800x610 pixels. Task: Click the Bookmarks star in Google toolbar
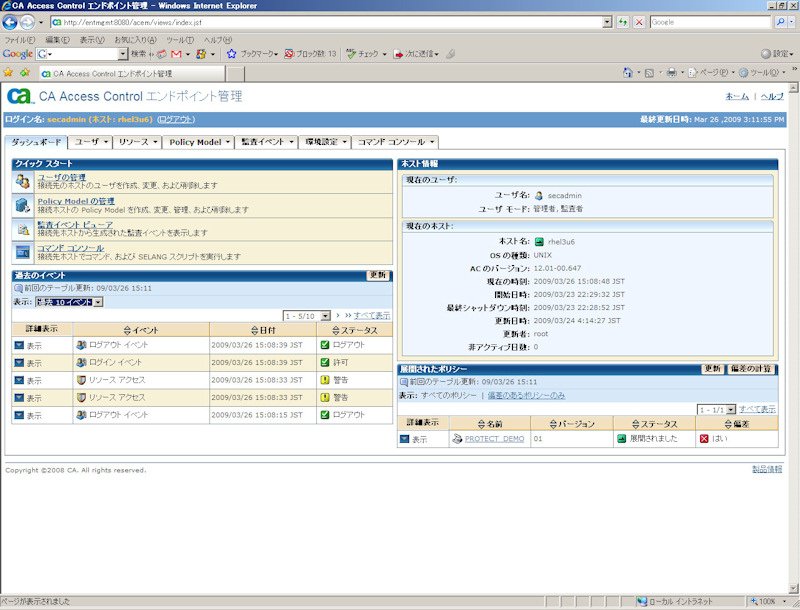click(232, 54)
